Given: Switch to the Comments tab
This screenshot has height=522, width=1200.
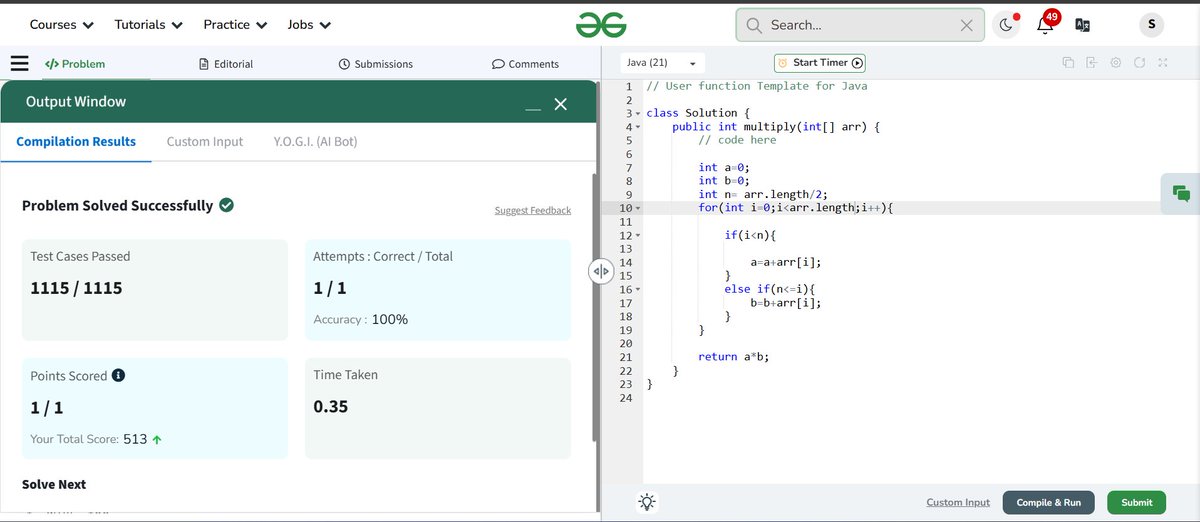Looking at the screenshot, I should click(x=526, y=64).
